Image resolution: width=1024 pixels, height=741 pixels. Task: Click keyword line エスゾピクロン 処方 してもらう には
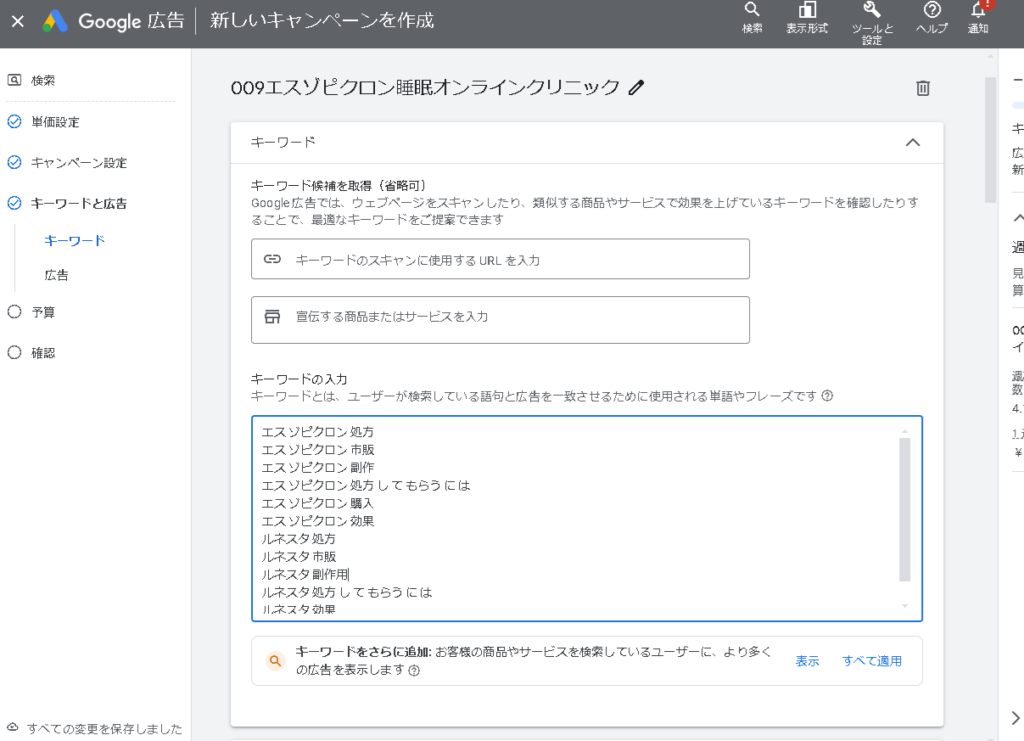[366, 486]
